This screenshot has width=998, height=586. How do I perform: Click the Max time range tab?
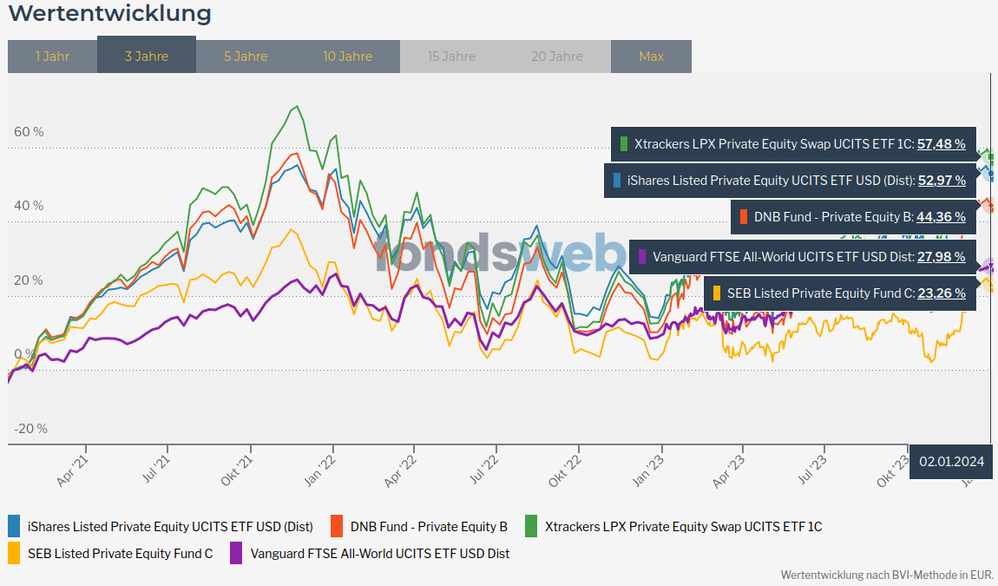pos(651,56)
